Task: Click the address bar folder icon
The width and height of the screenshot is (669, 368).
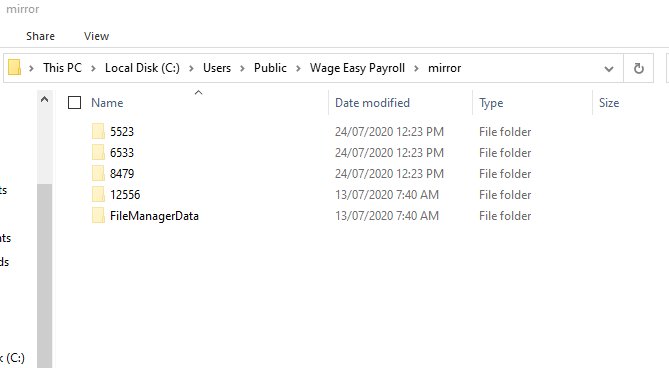Action: (x=15, y=67)
